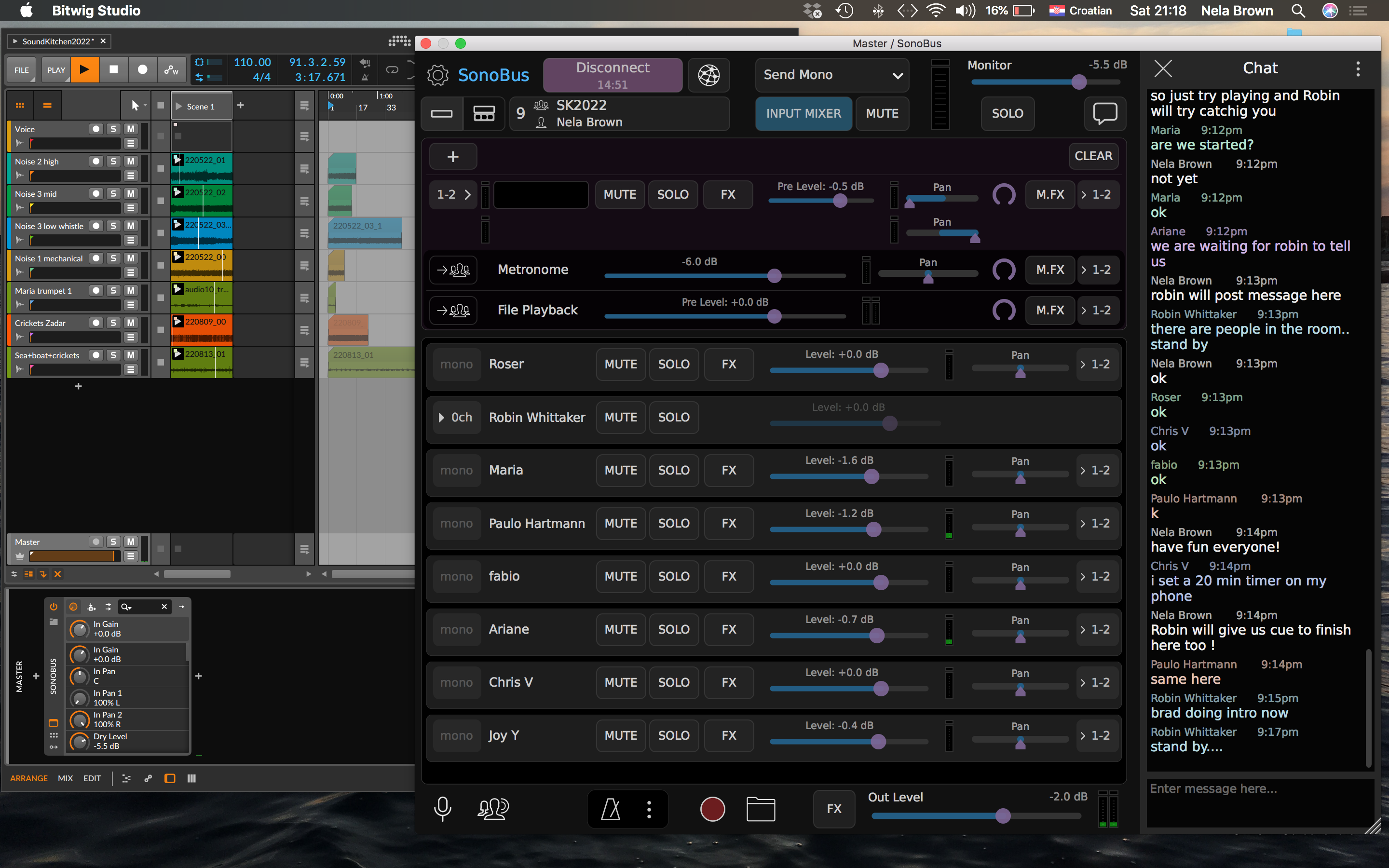This screenshot has width=1389, height=868.
Task: Mute Maria's channel in SonoBus
Action: (620, 470)
